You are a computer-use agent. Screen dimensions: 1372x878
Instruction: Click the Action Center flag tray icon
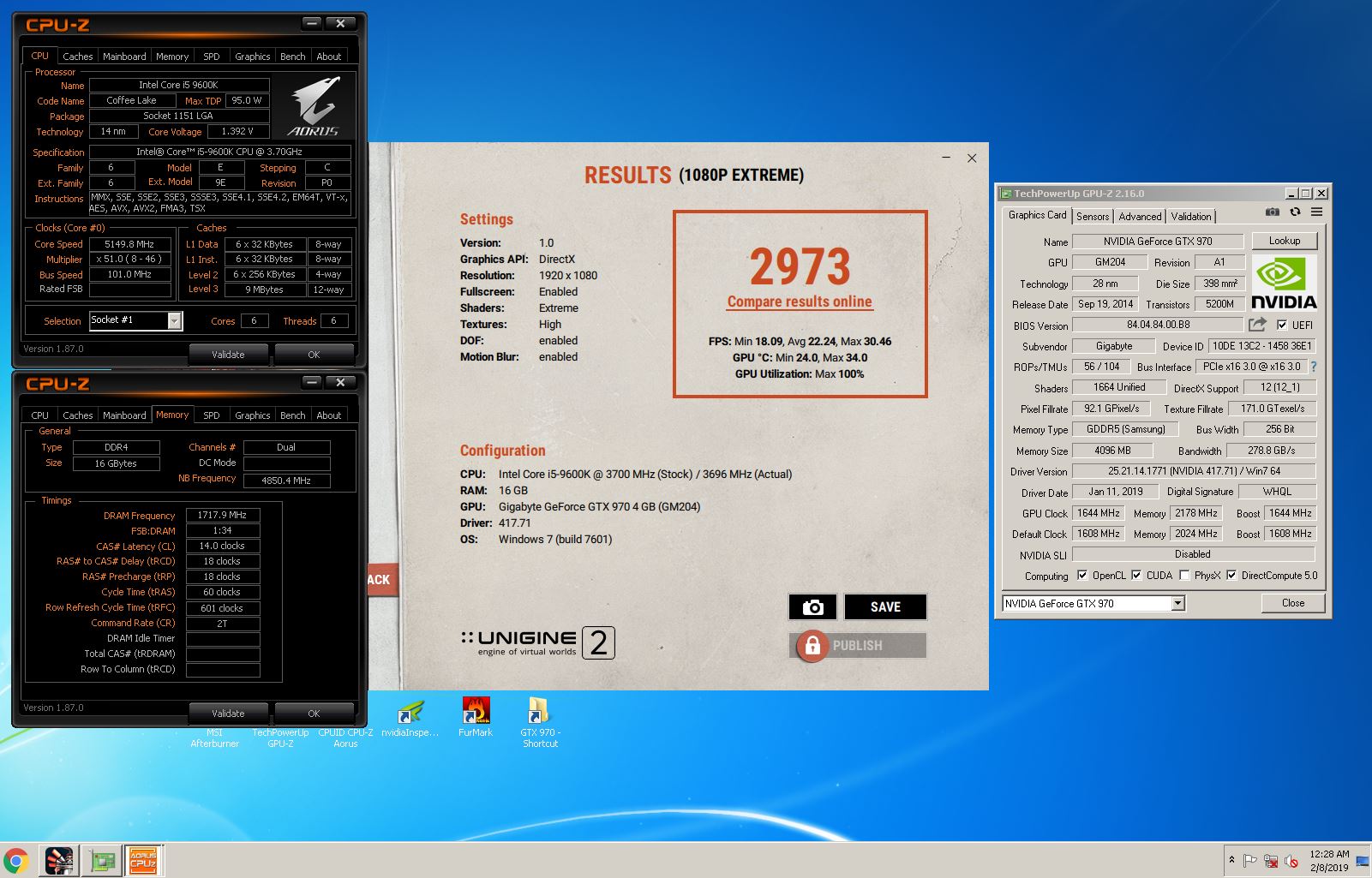tap(1250, 861)
